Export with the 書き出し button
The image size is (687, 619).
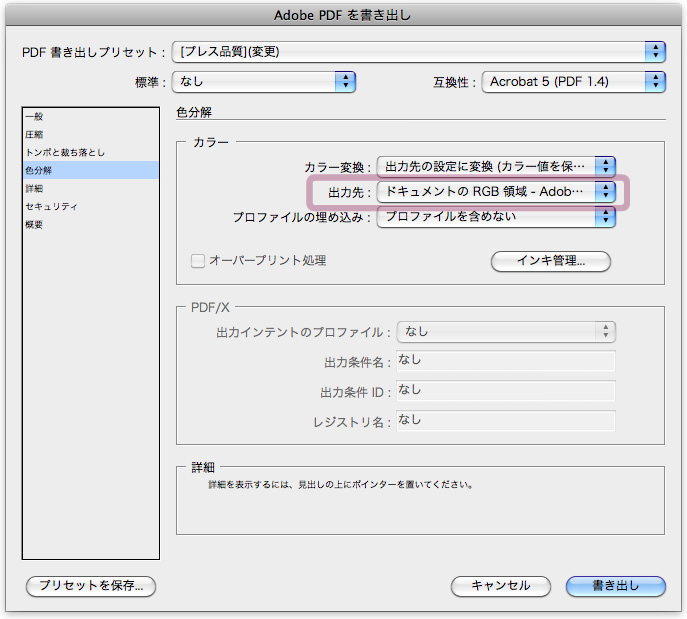point(616,586)
